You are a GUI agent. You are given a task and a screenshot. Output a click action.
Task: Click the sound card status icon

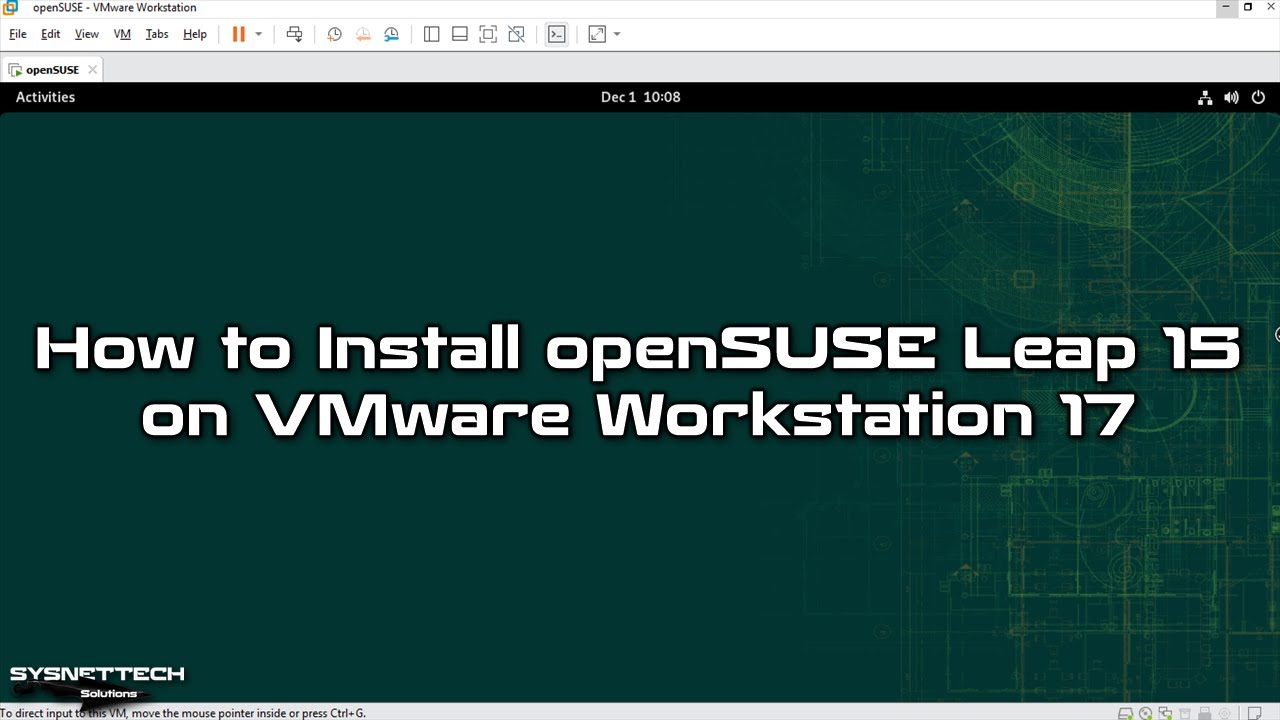(x=1226, y=714)
